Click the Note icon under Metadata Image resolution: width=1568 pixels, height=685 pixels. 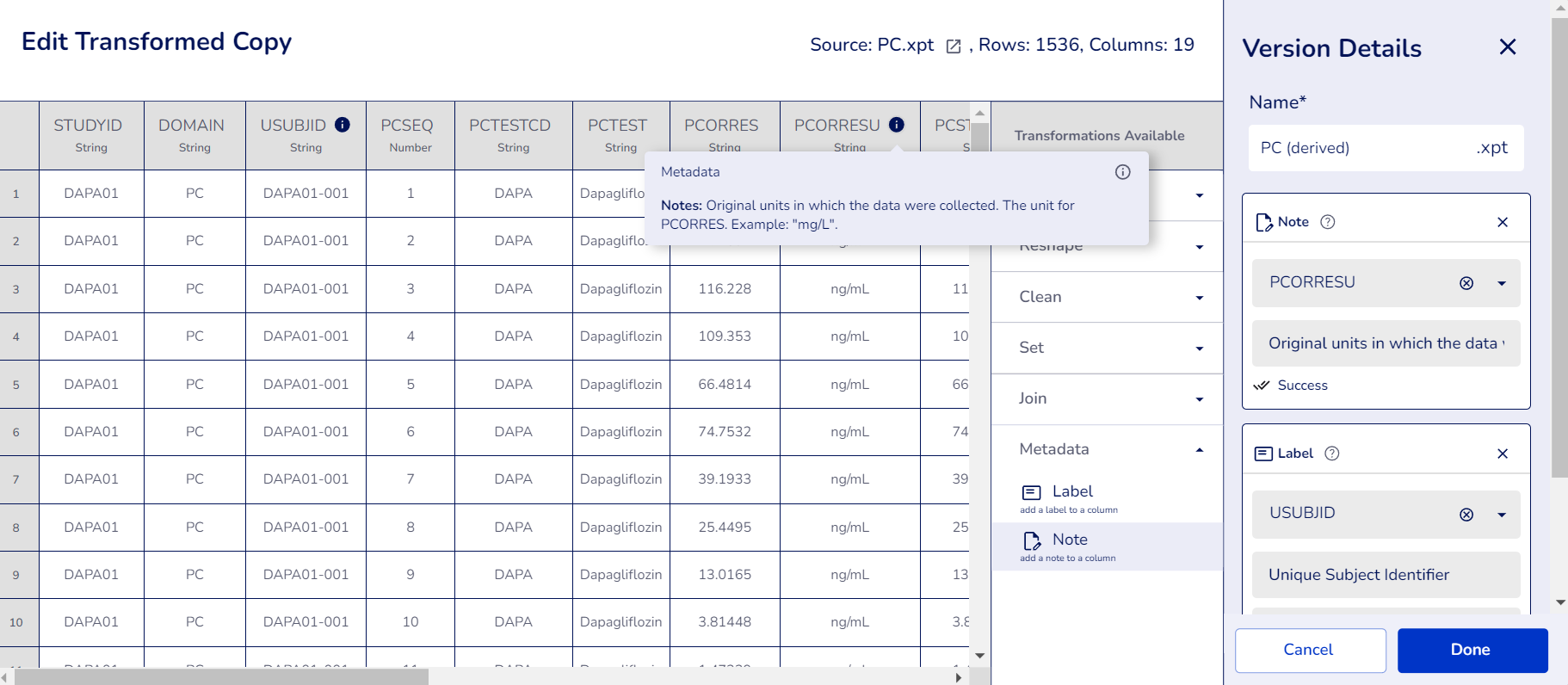tap(1032, 540)
